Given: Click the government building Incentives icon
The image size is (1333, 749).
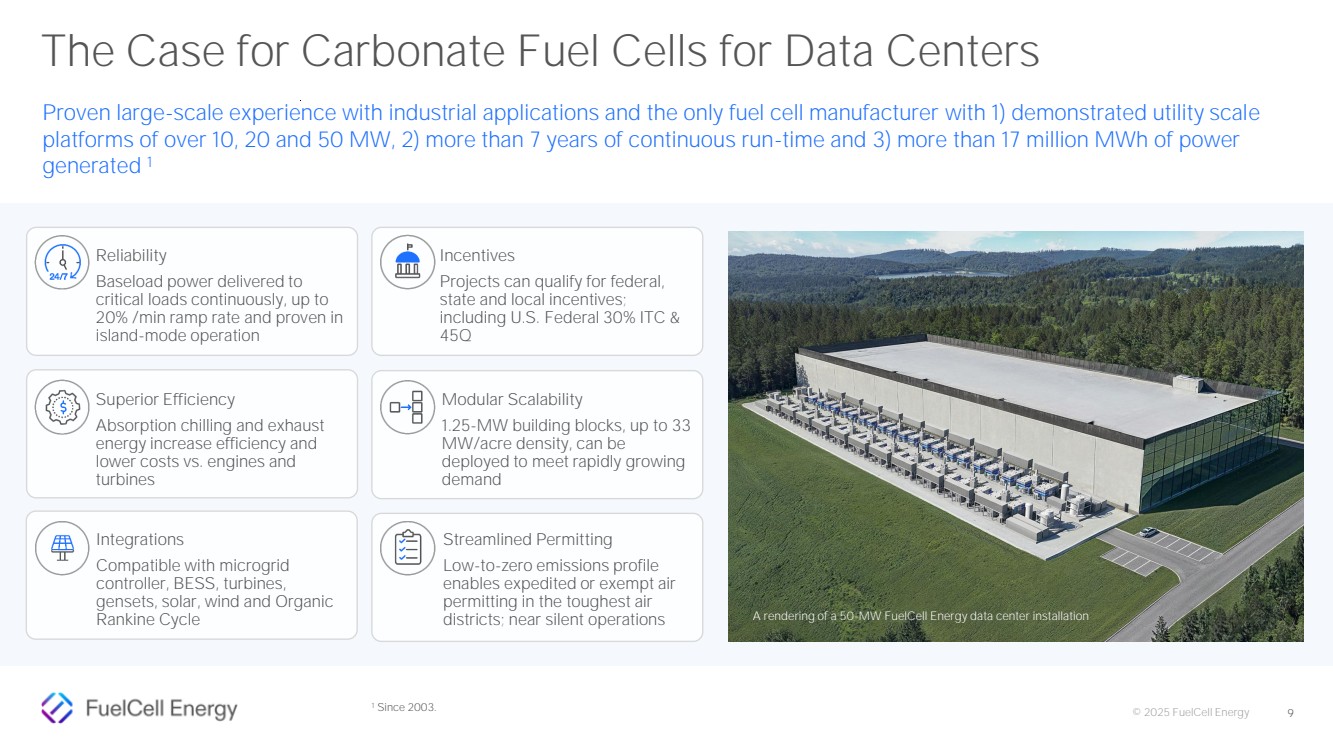Looking at the screenshot, I should (x=407, y=263).
